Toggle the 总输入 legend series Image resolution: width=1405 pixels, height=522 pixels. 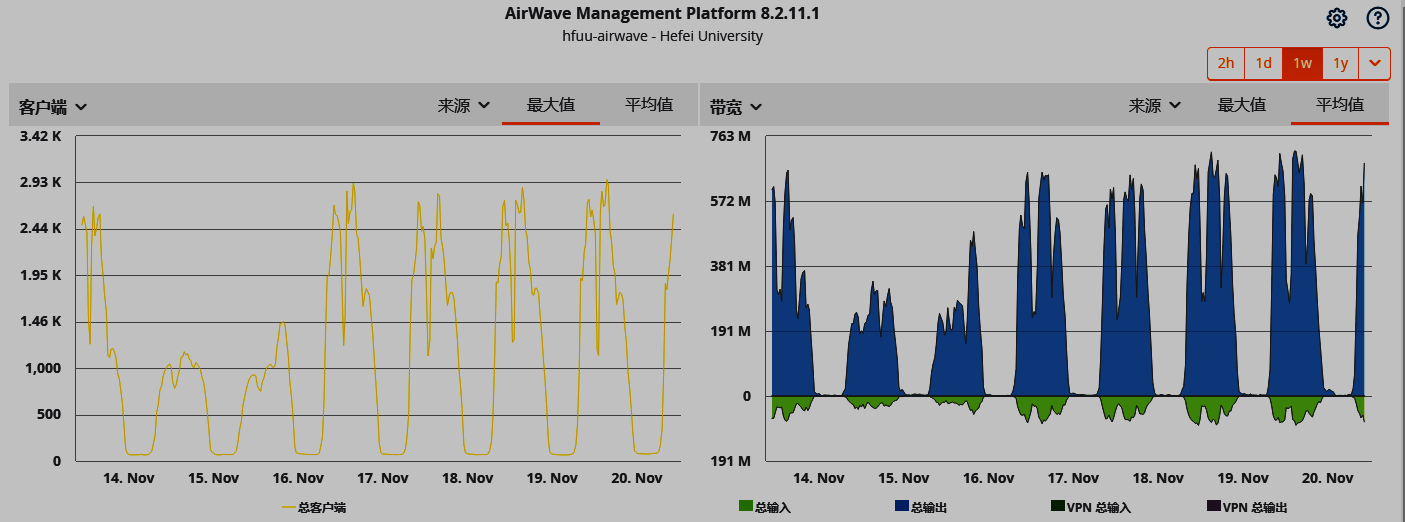[x=765, y=508]
